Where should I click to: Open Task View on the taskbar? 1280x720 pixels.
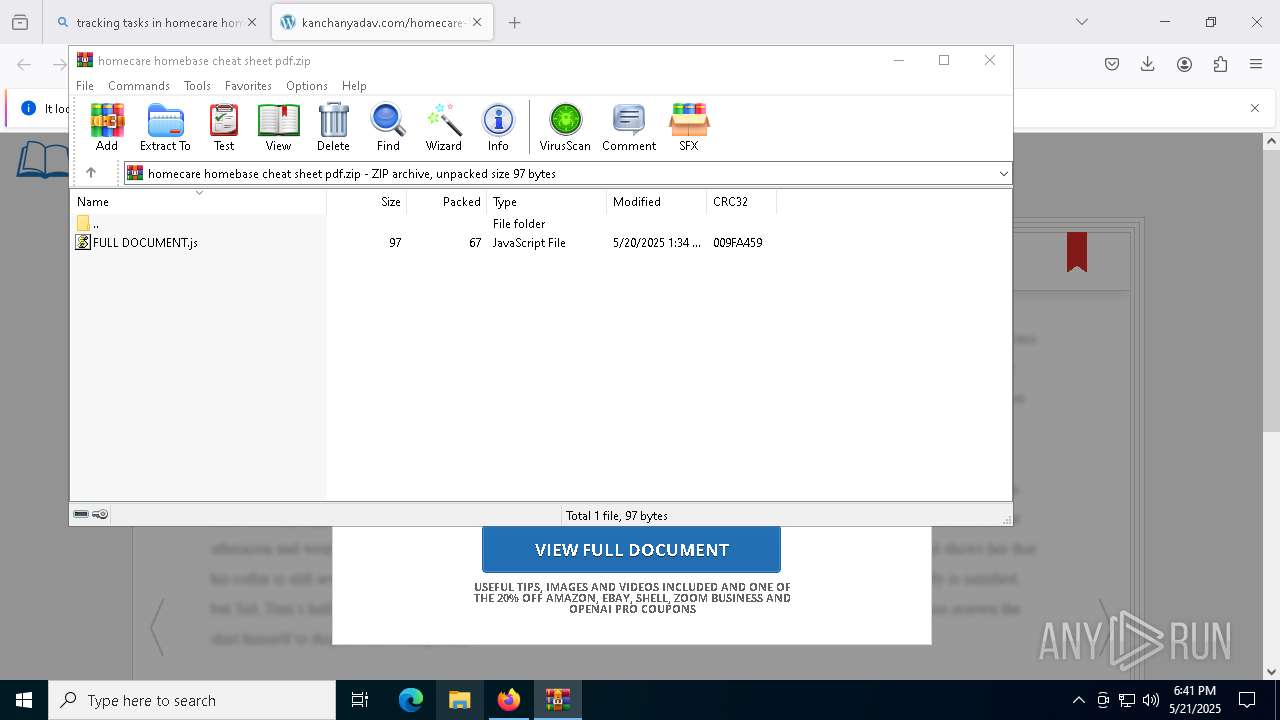tap(360, 700)
